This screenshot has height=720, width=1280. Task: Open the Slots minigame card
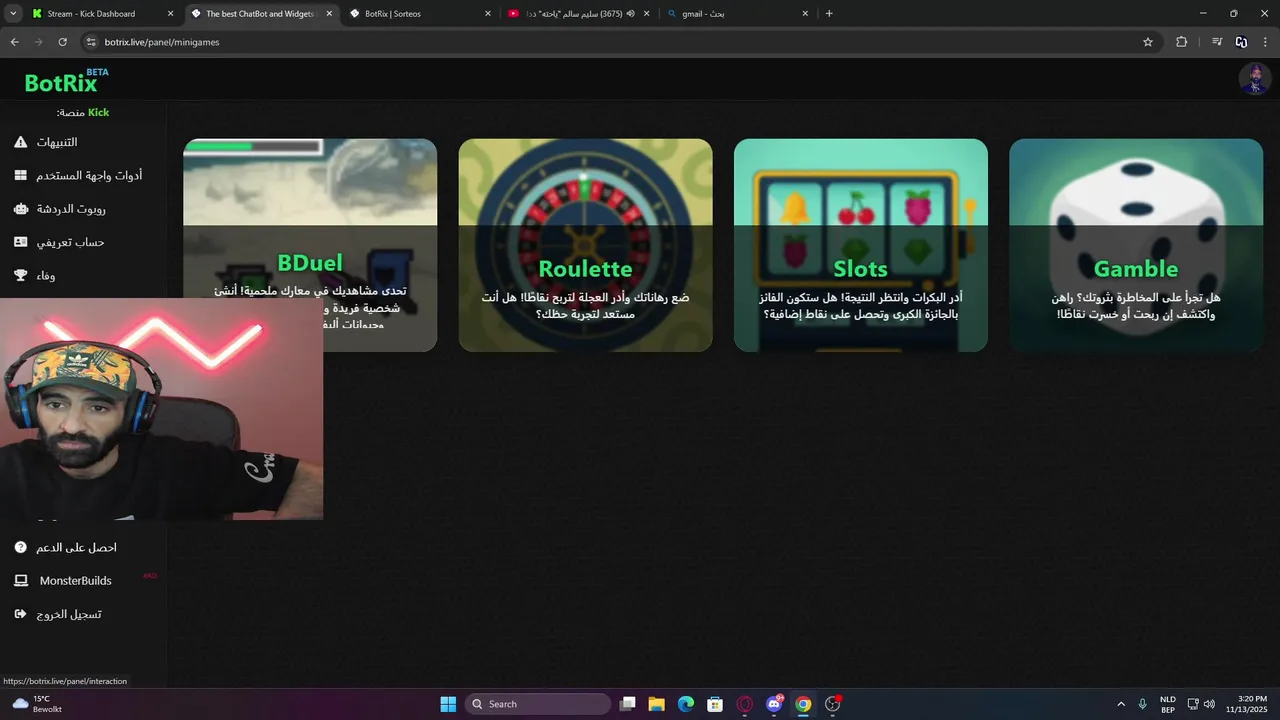click(x=860, y=245)
